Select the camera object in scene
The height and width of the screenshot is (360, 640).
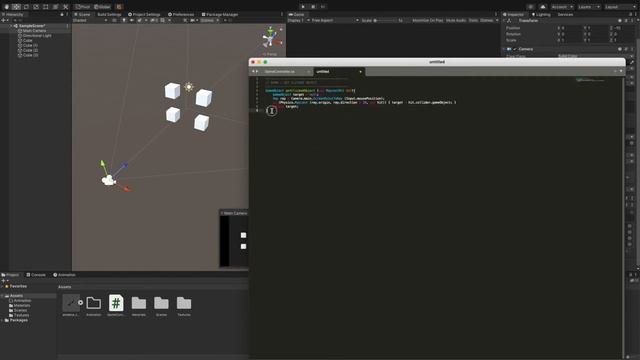pos(109,180)
